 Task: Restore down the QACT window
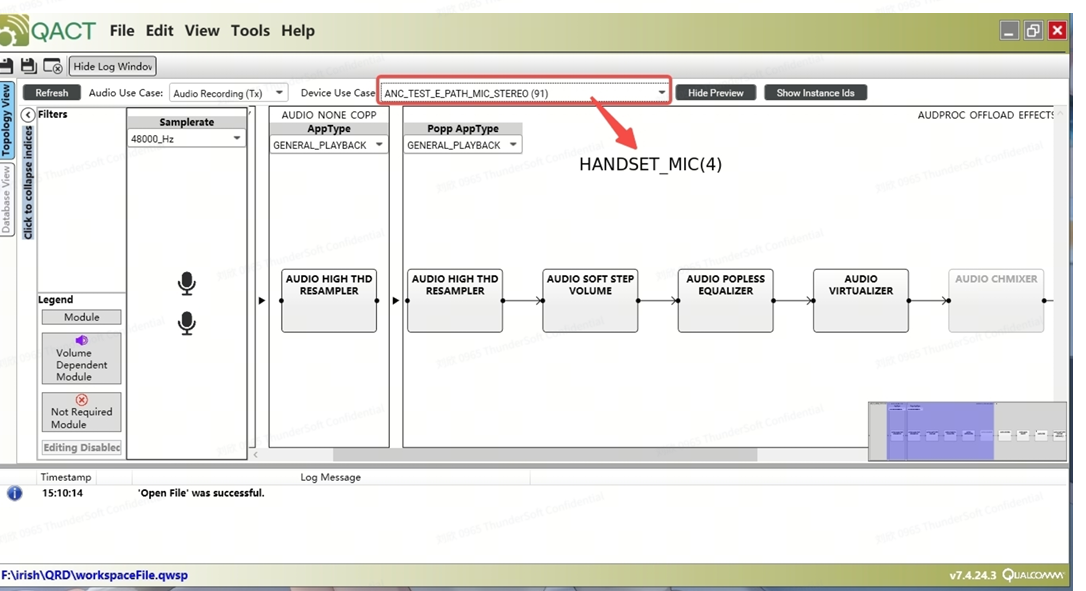1033,30
